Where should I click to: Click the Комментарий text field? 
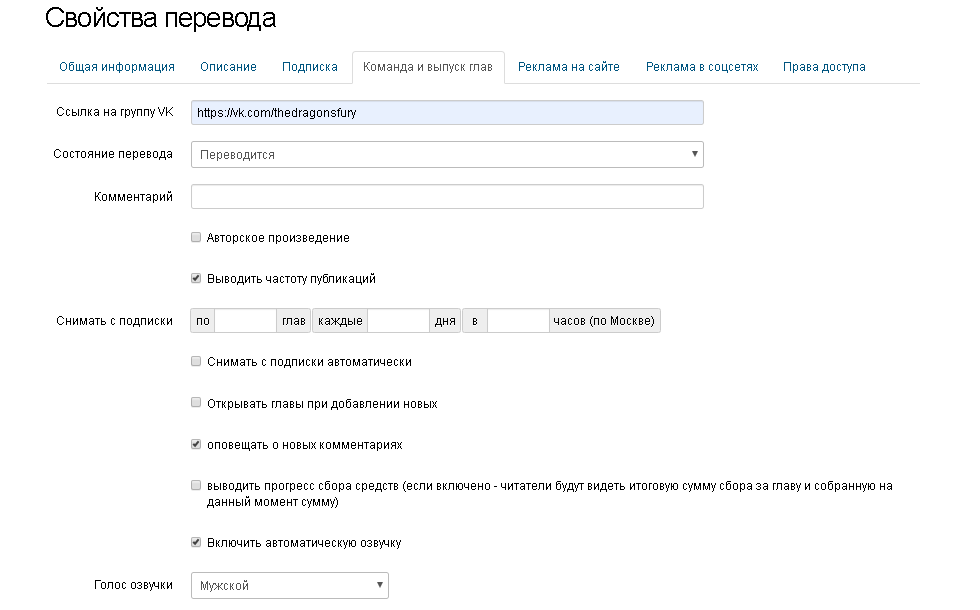pos(447,197)
